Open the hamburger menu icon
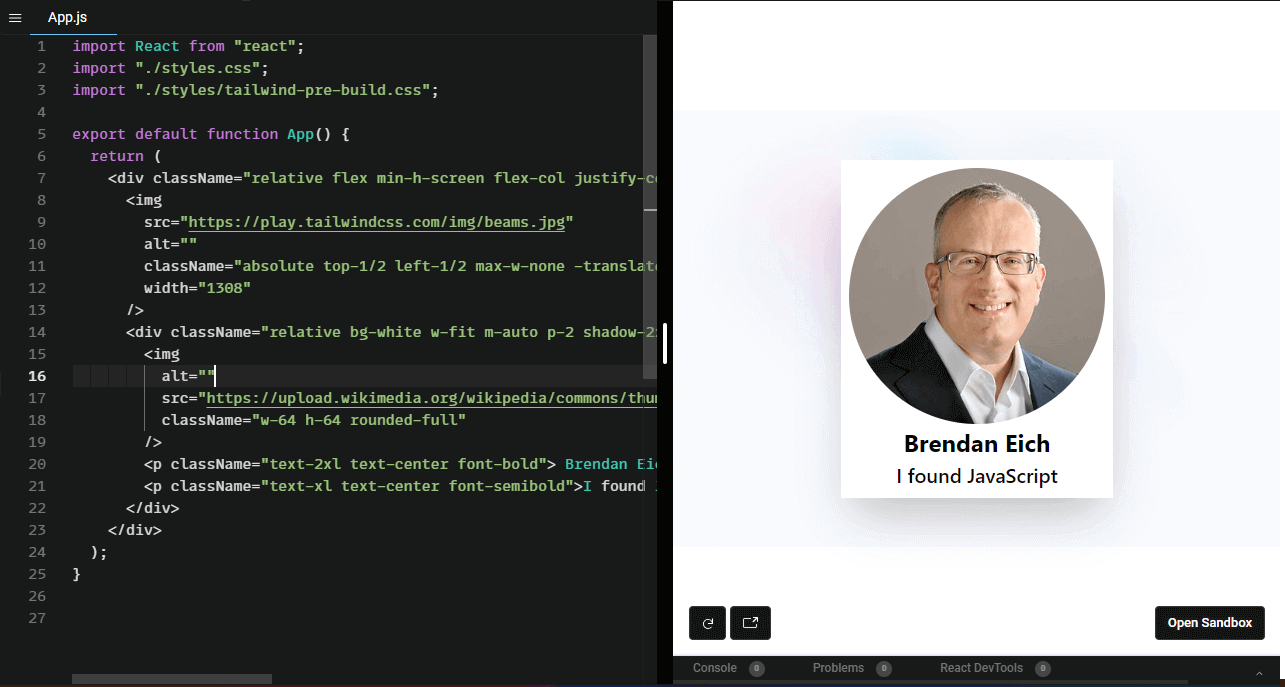1285x687 pixels. (x=15, y=18)
